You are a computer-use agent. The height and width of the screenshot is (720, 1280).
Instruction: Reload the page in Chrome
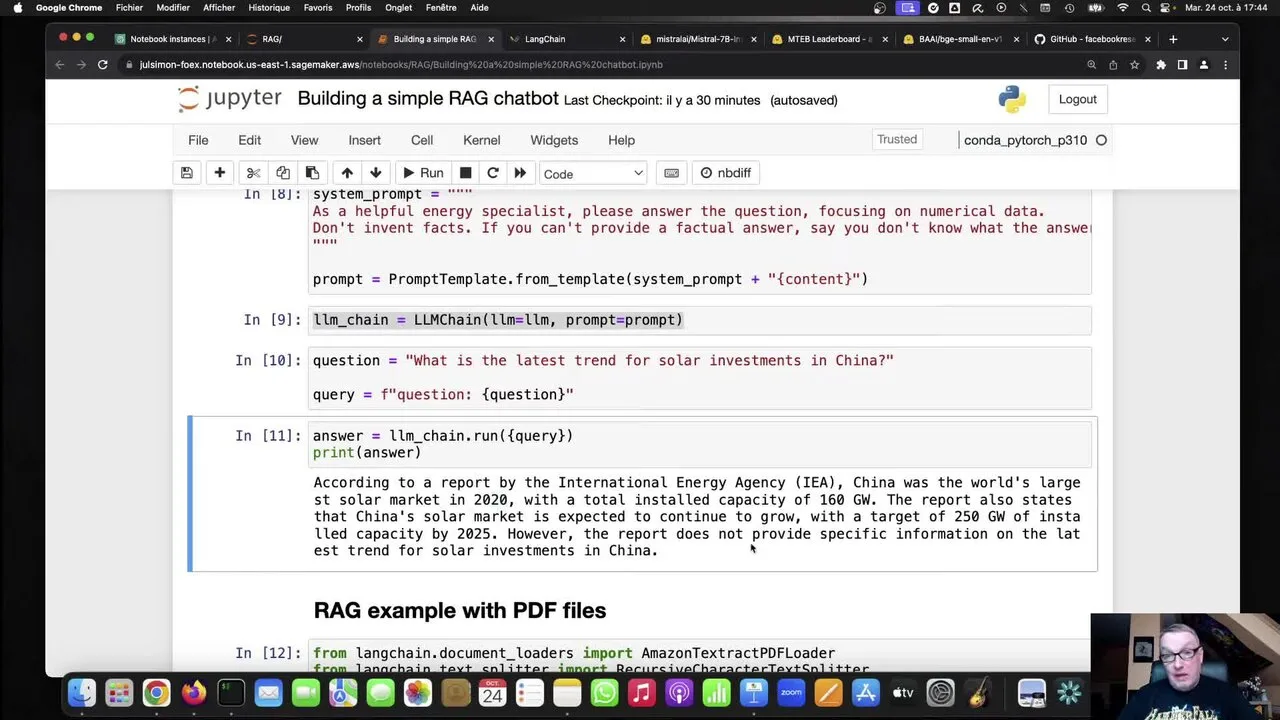[x=103, y=65]
